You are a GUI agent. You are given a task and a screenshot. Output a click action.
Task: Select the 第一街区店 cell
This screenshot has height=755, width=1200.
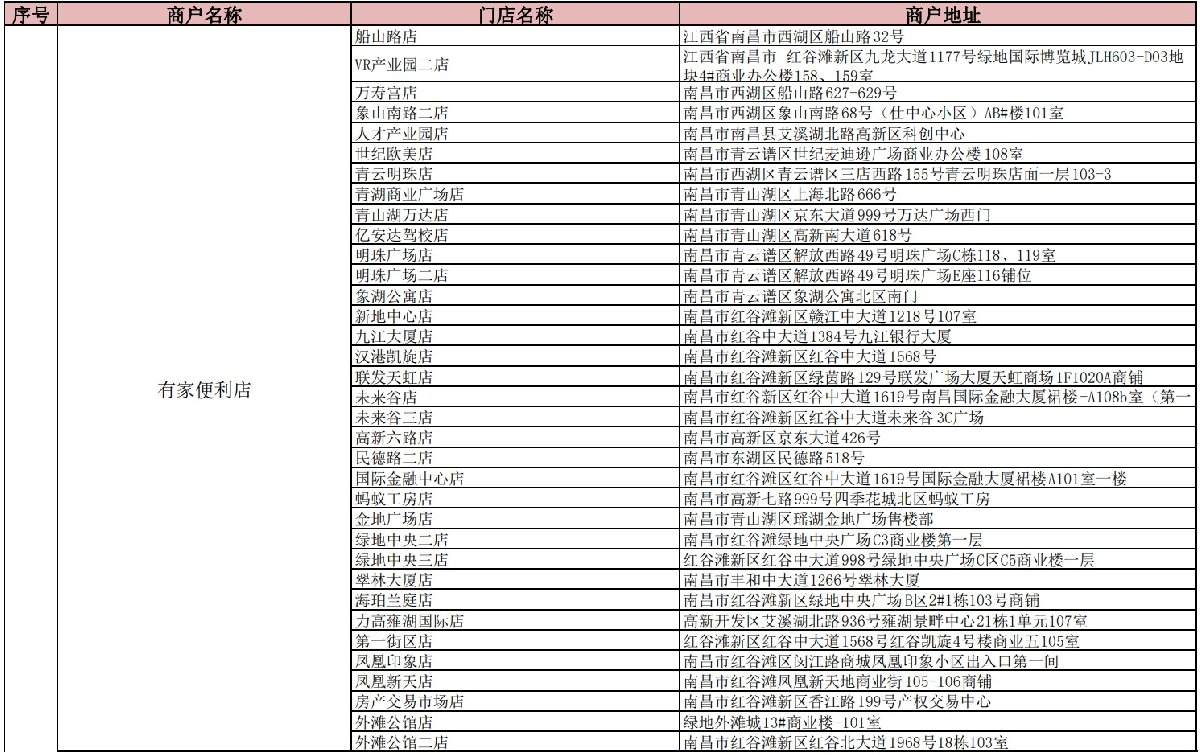pyautogui.click(x=515, y=640)
